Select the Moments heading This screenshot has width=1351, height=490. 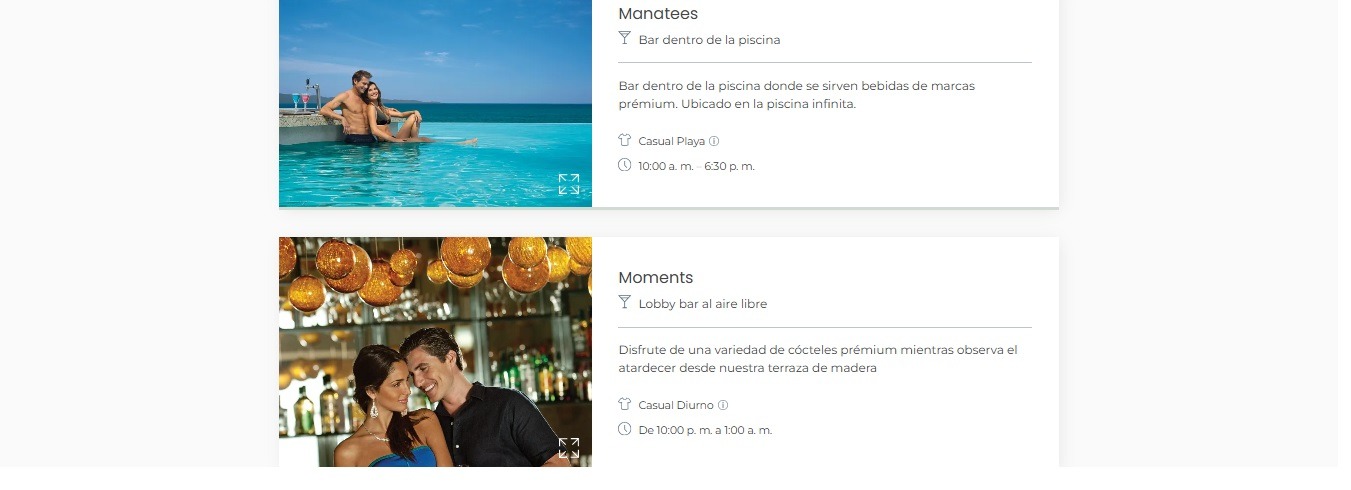pos(656,278)
